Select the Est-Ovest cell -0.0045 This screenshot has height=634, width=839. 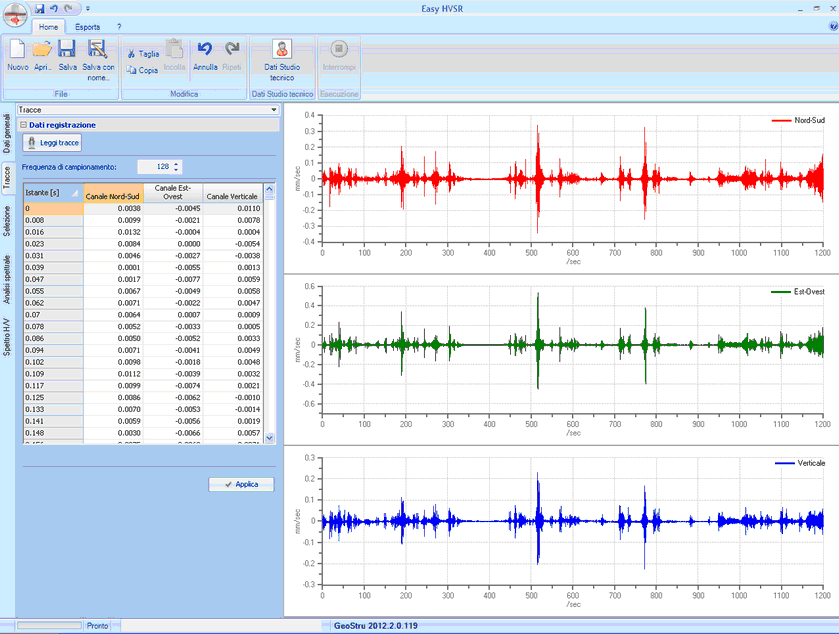pos(173,209)
